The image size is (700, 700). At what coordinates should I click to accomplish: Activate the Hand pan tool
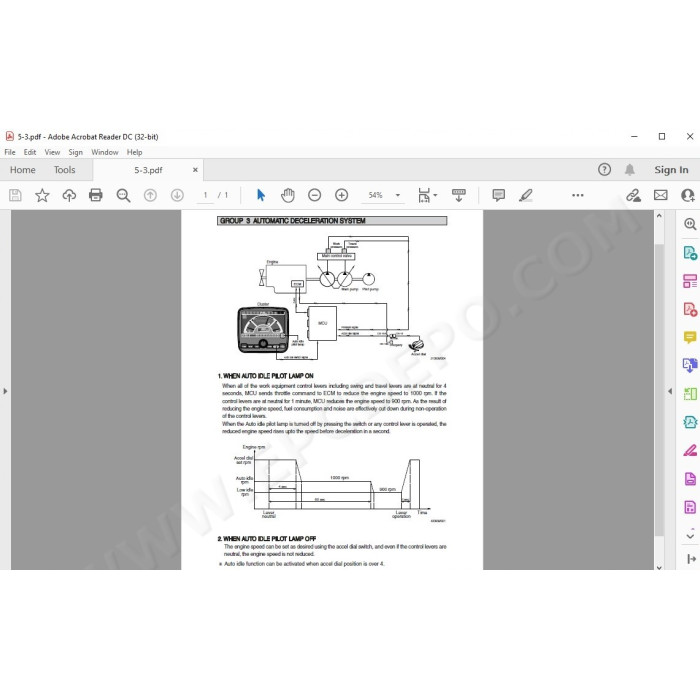pos(288,195)
